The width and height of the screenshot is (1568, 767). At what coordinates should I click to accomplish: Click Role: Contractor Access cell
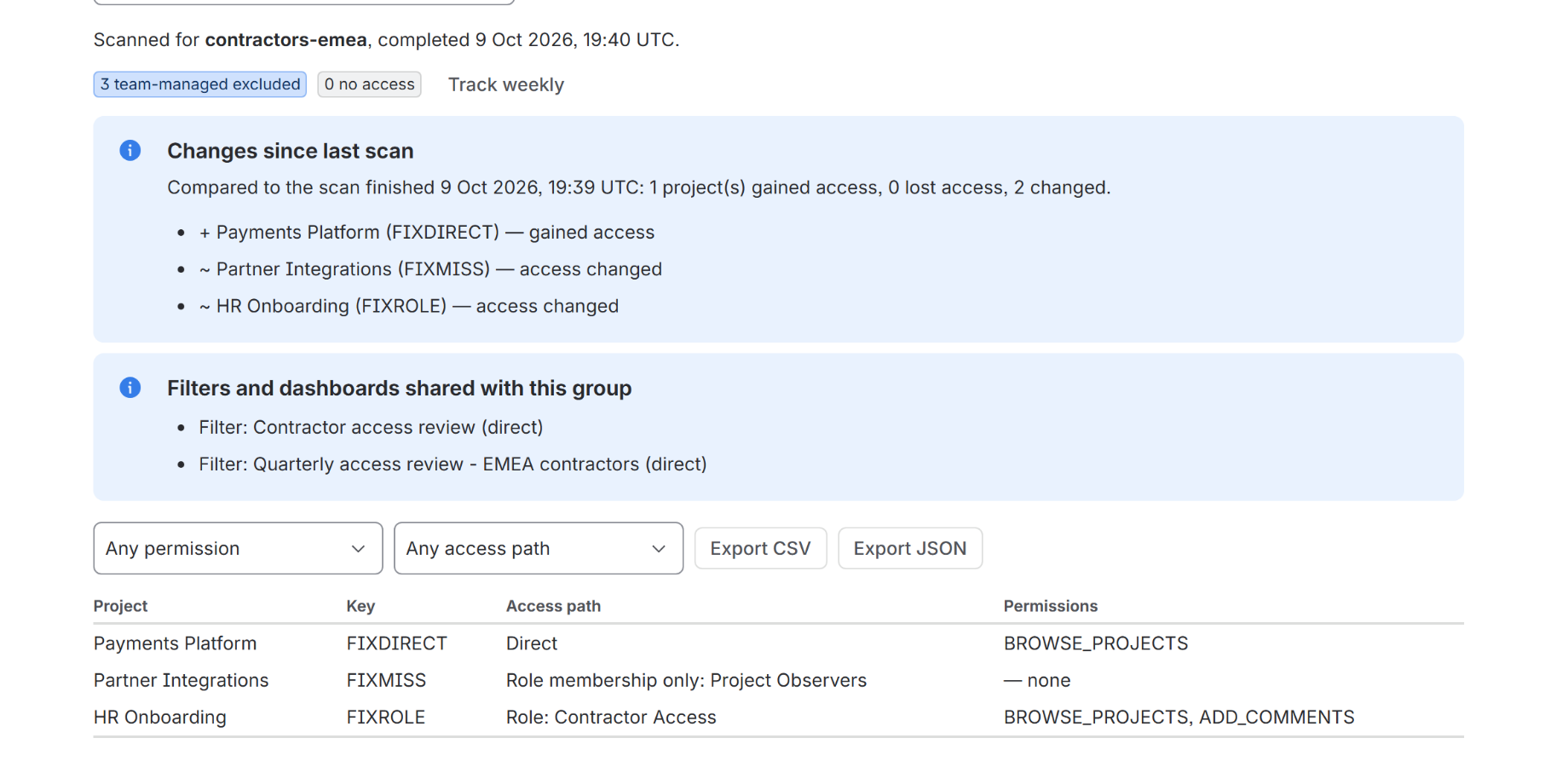pyautogui.click(x=611, y=718)
